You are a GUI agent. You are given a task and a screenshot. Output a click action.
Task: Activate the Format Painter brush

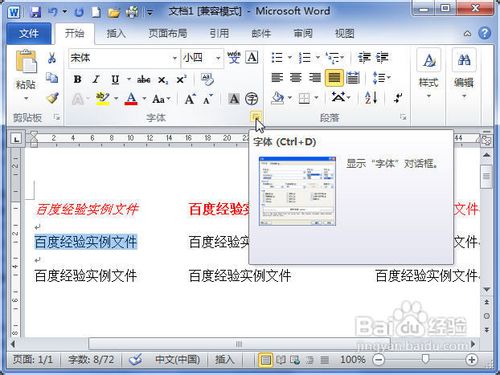[x=52, y=98]
